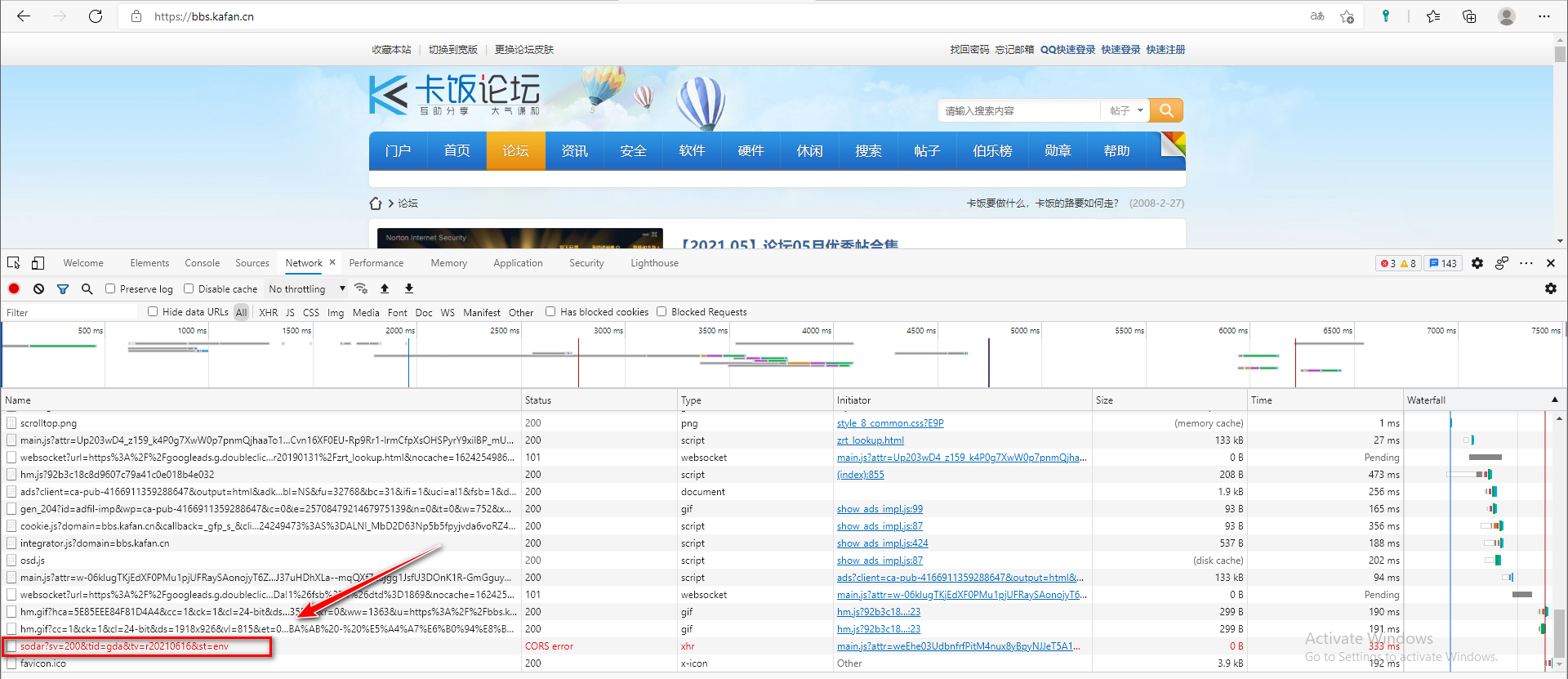This screenshot has width=1568, height=679.
Task: Click the 切换到宽版 link
Action: (x=453, y=50)
